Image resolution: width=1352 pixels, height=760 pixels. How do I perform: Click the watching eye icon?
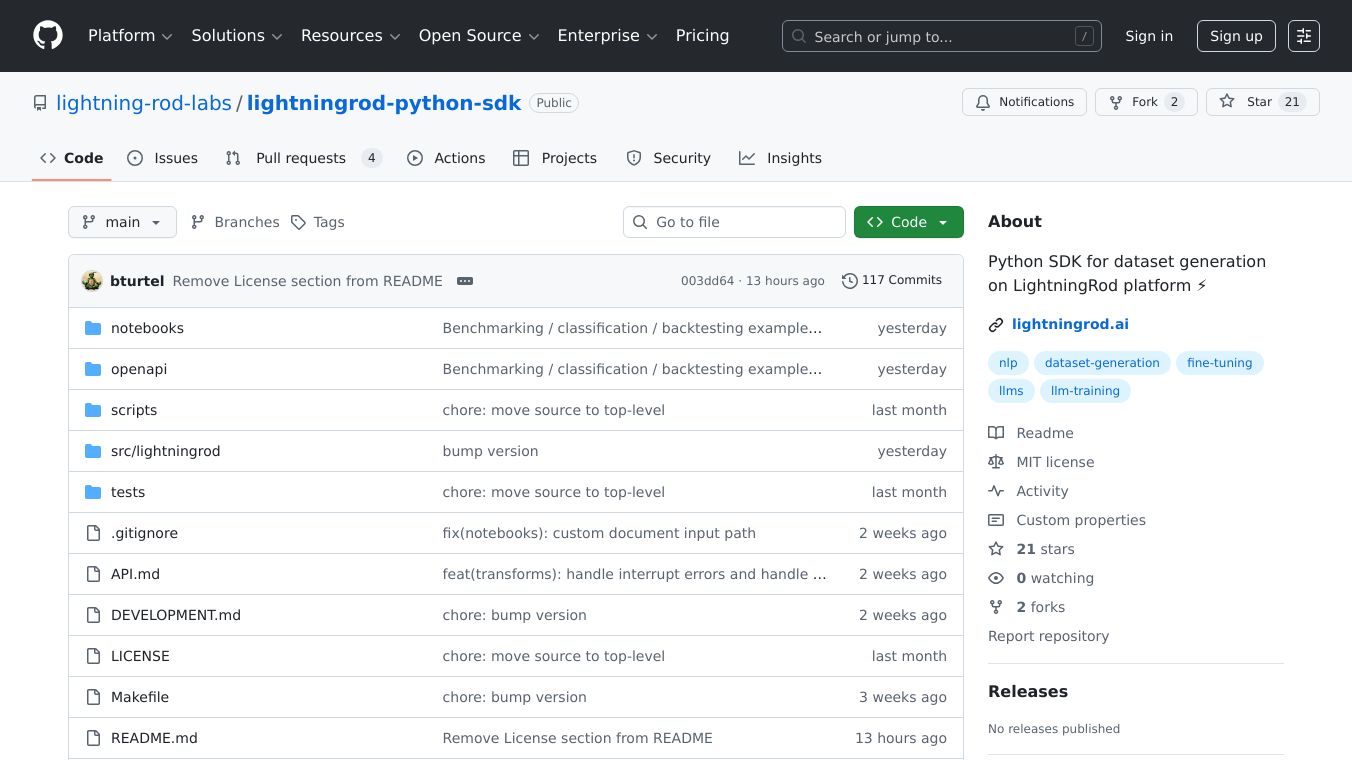click(996, 578)
